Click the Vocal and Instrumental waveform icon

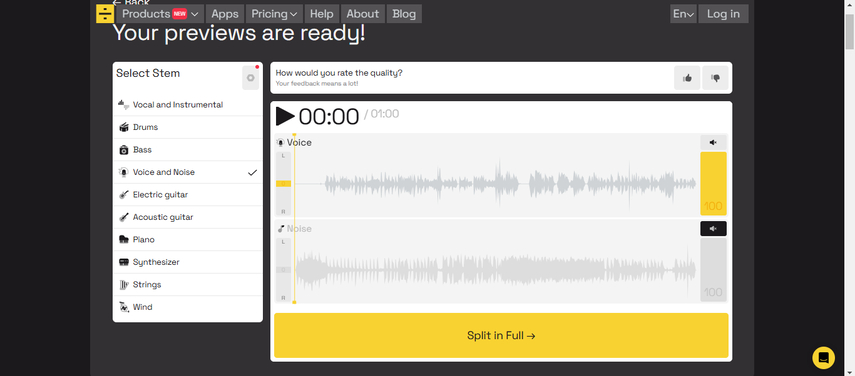(x=124, y=105)
